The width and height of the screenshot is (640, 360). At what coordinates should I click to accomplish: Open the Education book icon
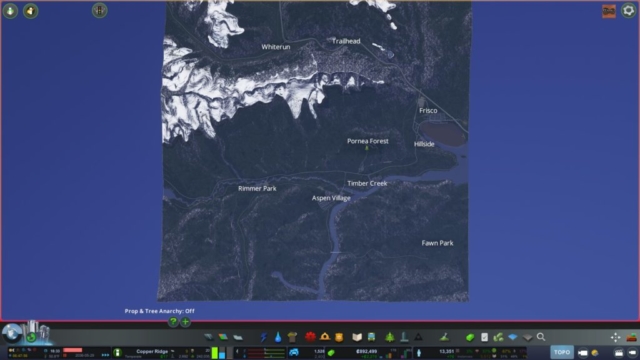pos(357,337)
